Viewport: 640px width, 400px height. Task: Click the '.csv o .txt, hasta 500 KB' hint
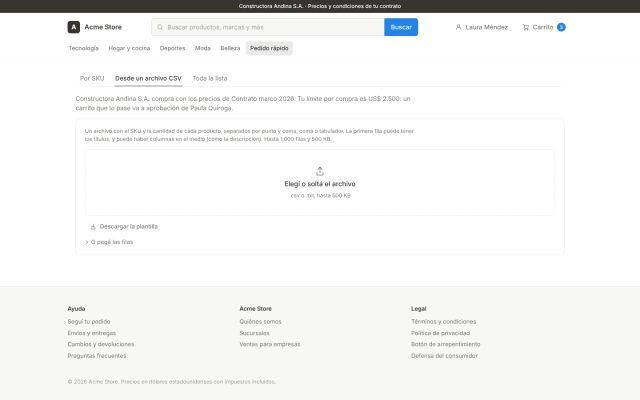tap(320, 196)
